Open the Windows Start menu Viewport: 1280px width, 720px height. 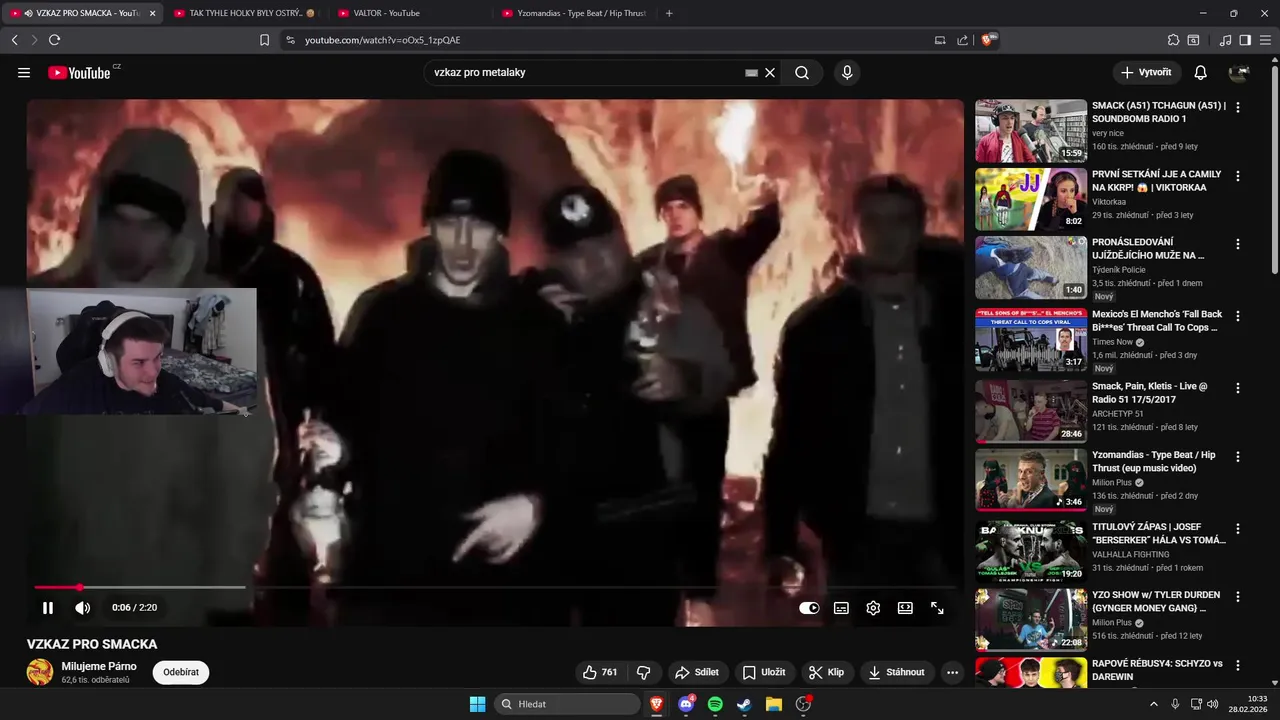point(477,704)
